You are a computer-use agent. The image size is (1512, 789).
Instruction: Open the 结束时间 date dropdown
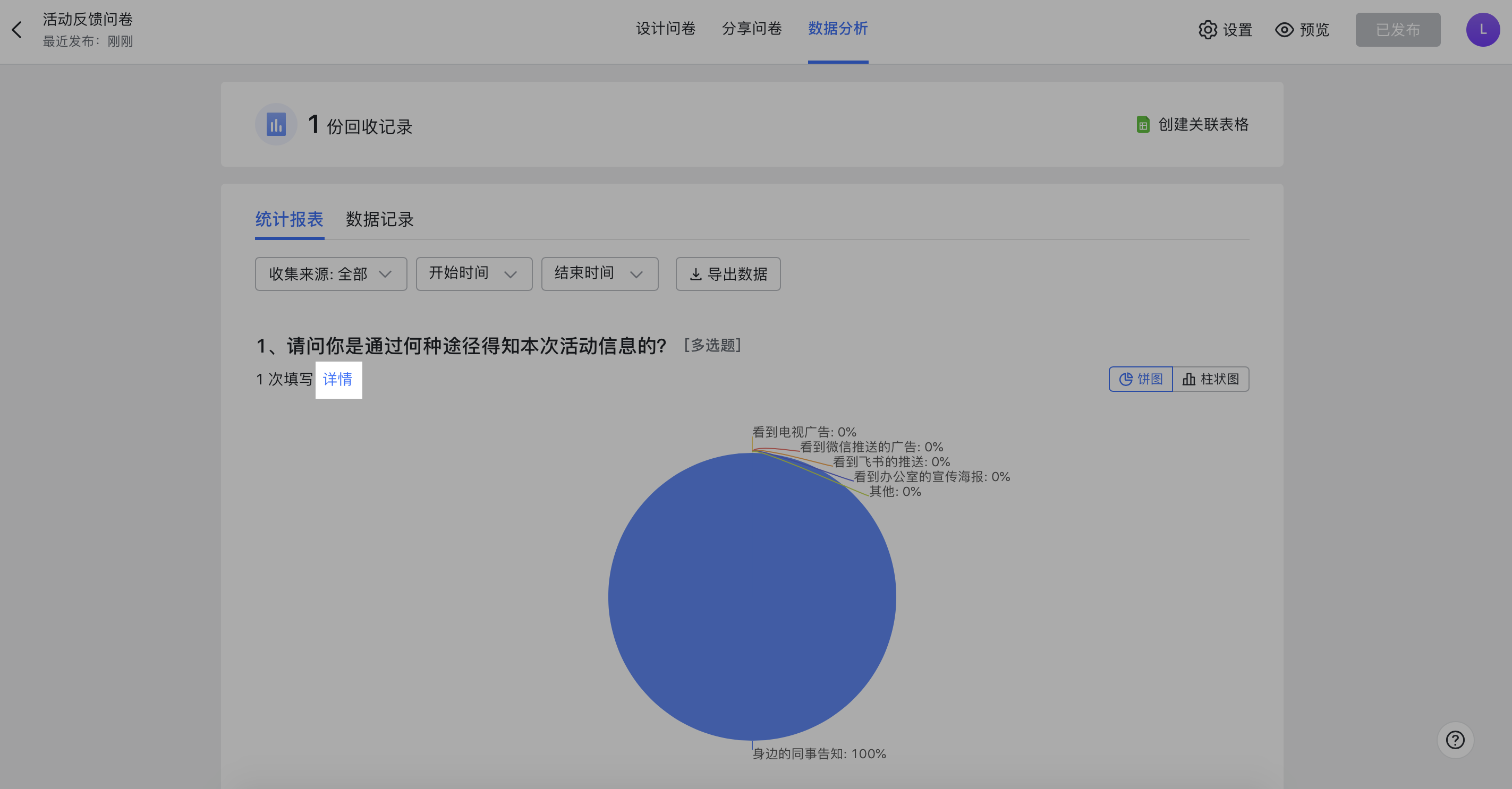click(x=599, y=274)
